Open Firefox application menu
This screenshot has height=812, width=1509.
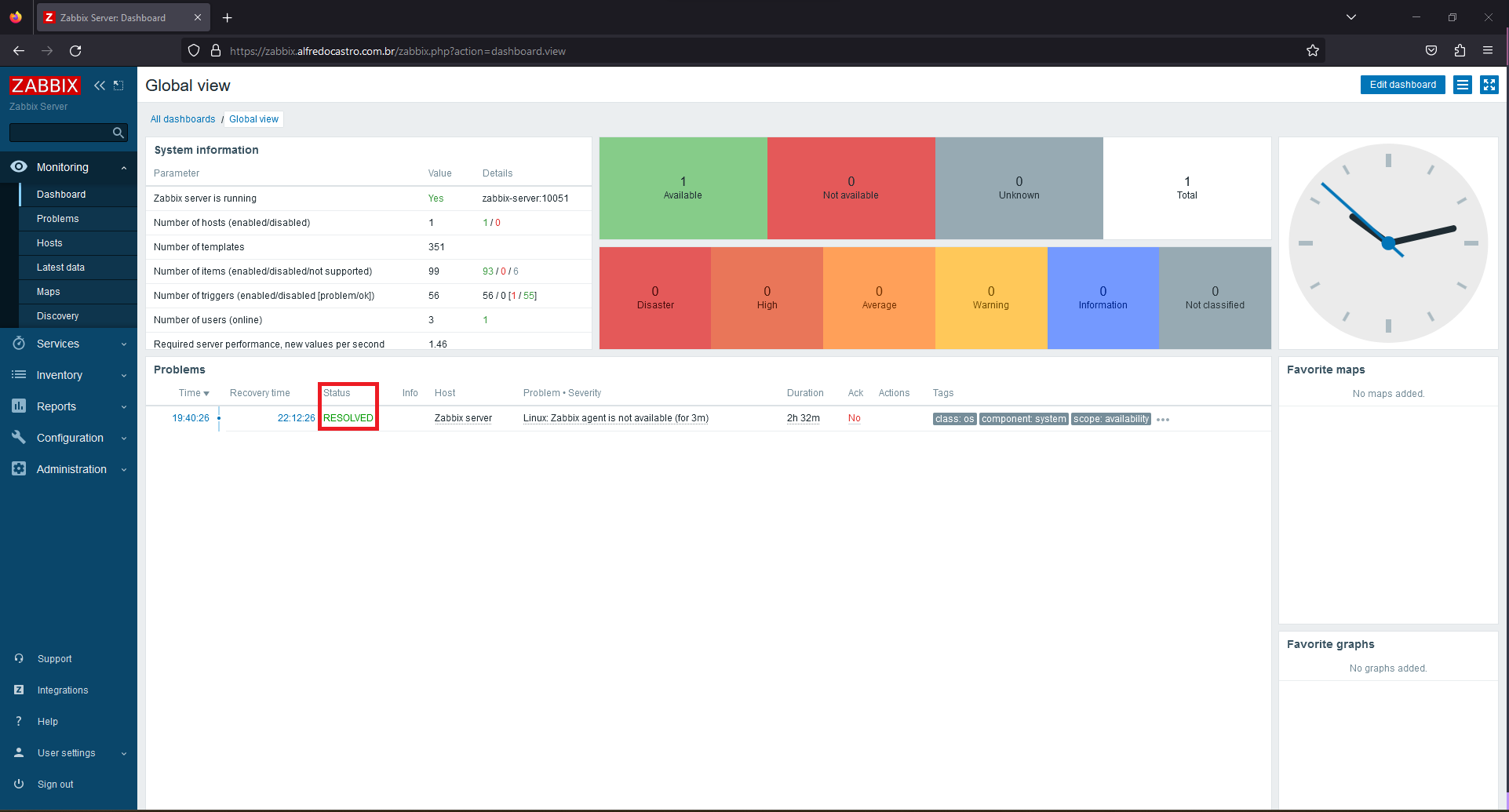click(x=1488, y=51)
